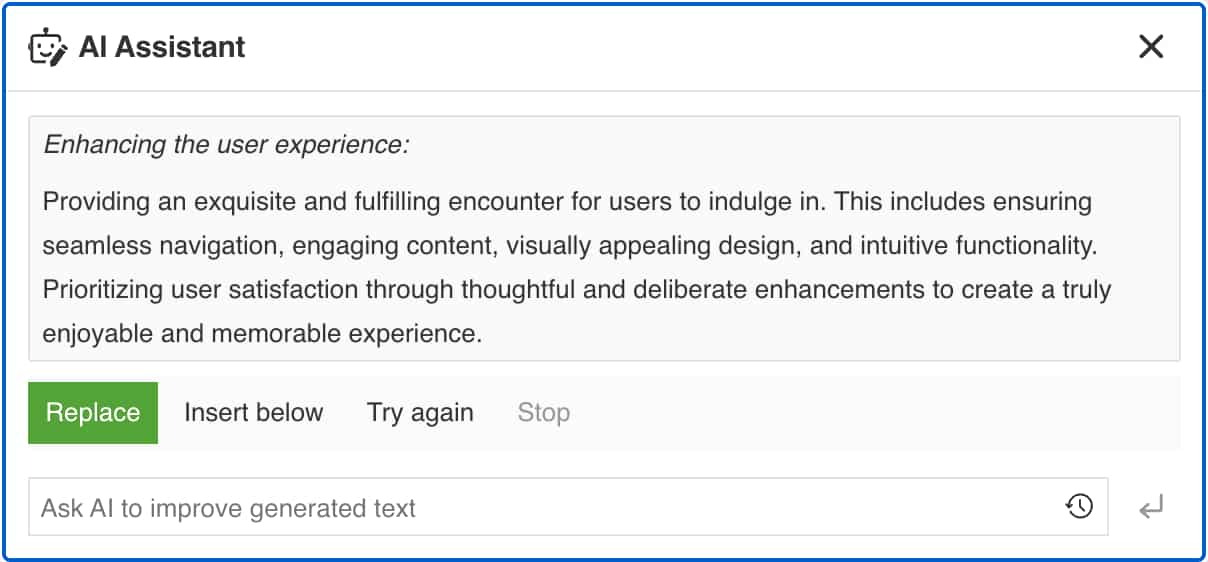Click the italic heading Enhancing the user experience
This screenshot has height=562, width=1208.
tap(226, 145)
